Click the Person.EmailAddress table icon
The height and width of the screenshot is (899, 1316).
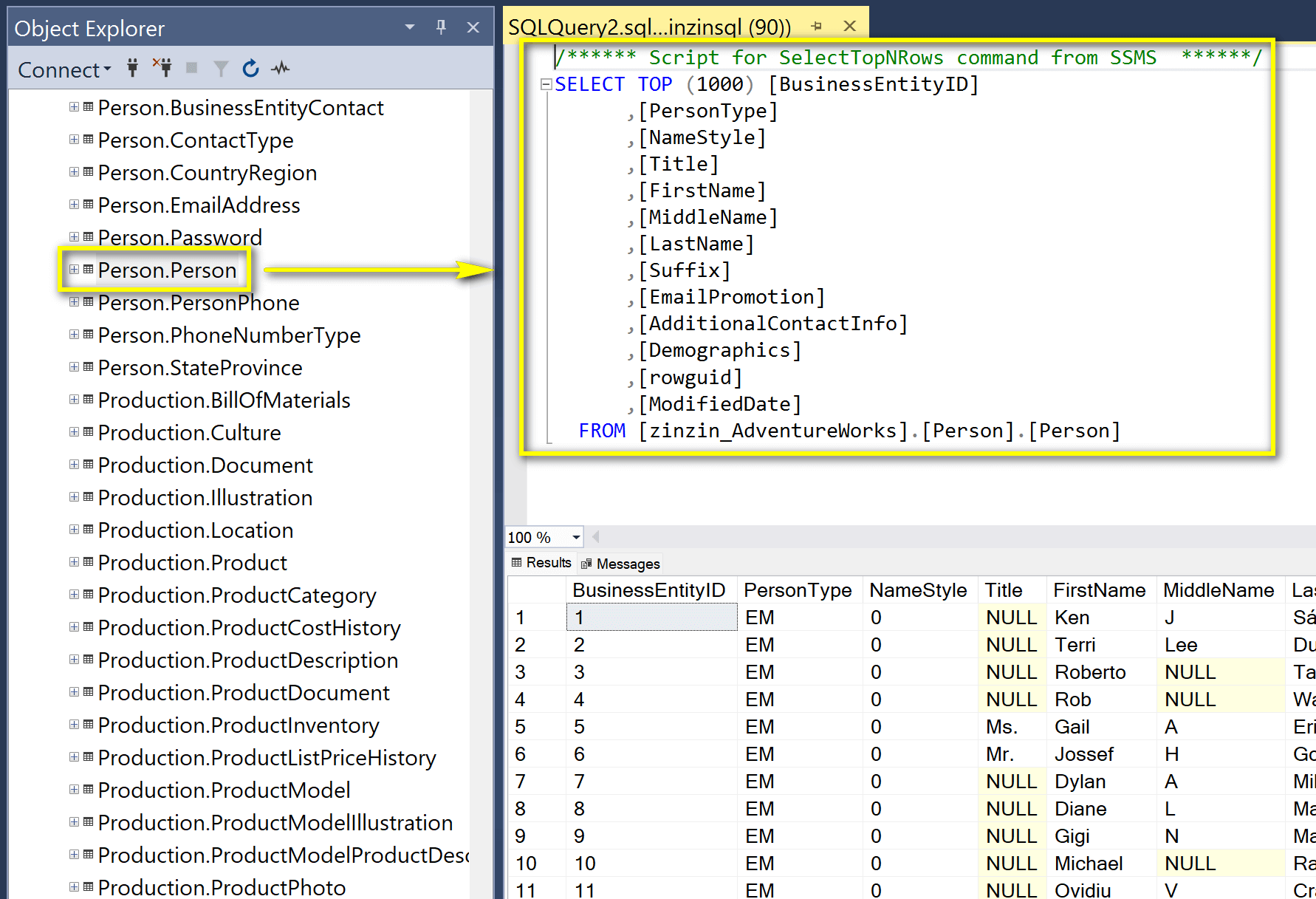[x=89, y=205]
